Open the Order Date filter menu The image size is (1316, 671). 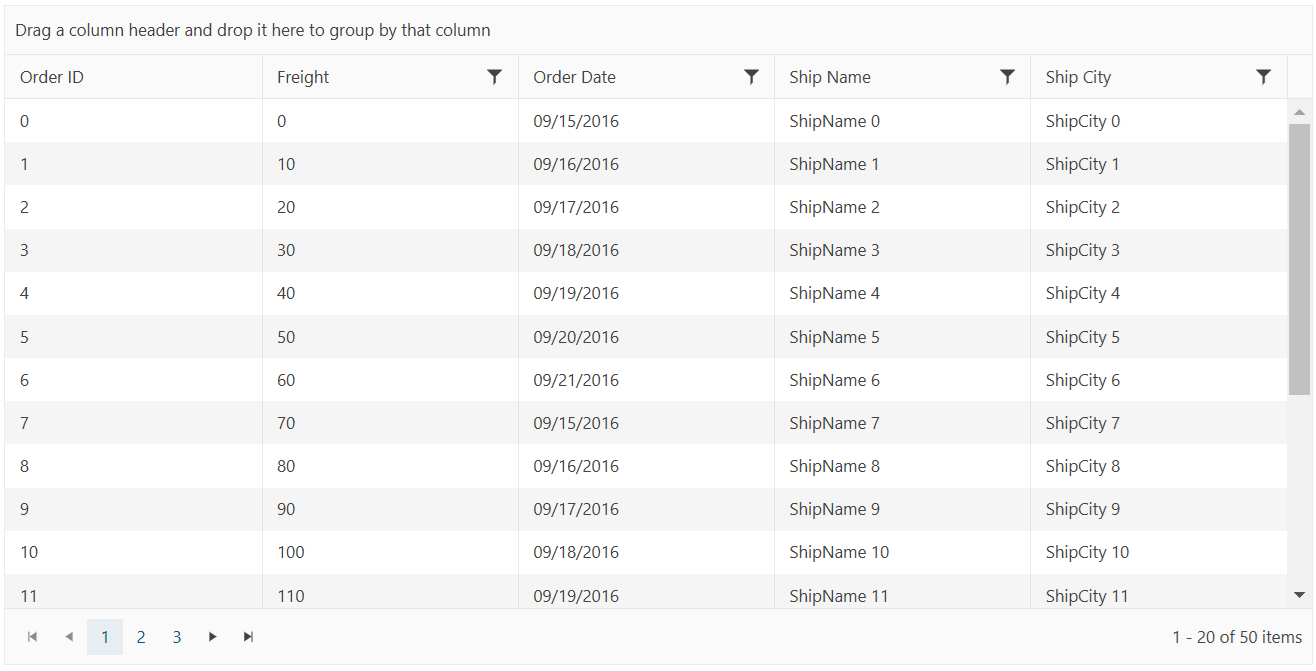click(x=751, y=77)
